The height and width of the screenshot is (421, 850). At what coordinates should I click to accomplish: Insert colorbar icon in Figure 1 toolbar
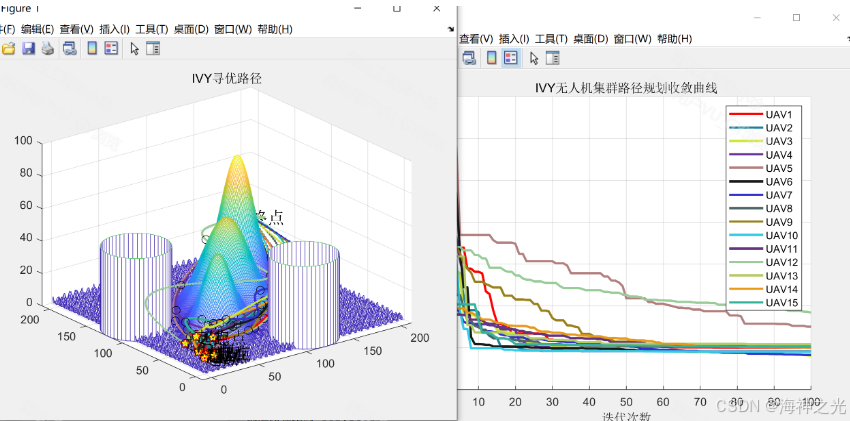pyautogui.click(x=92, y=49)
